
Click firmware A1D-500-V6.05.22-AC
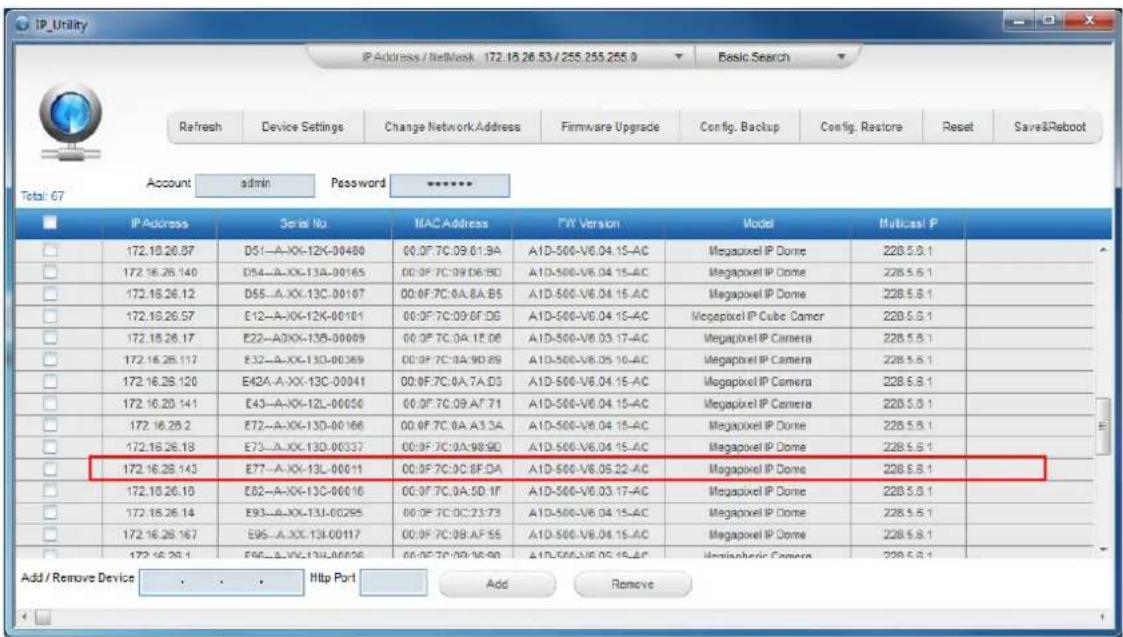click(x=588, y=470)
